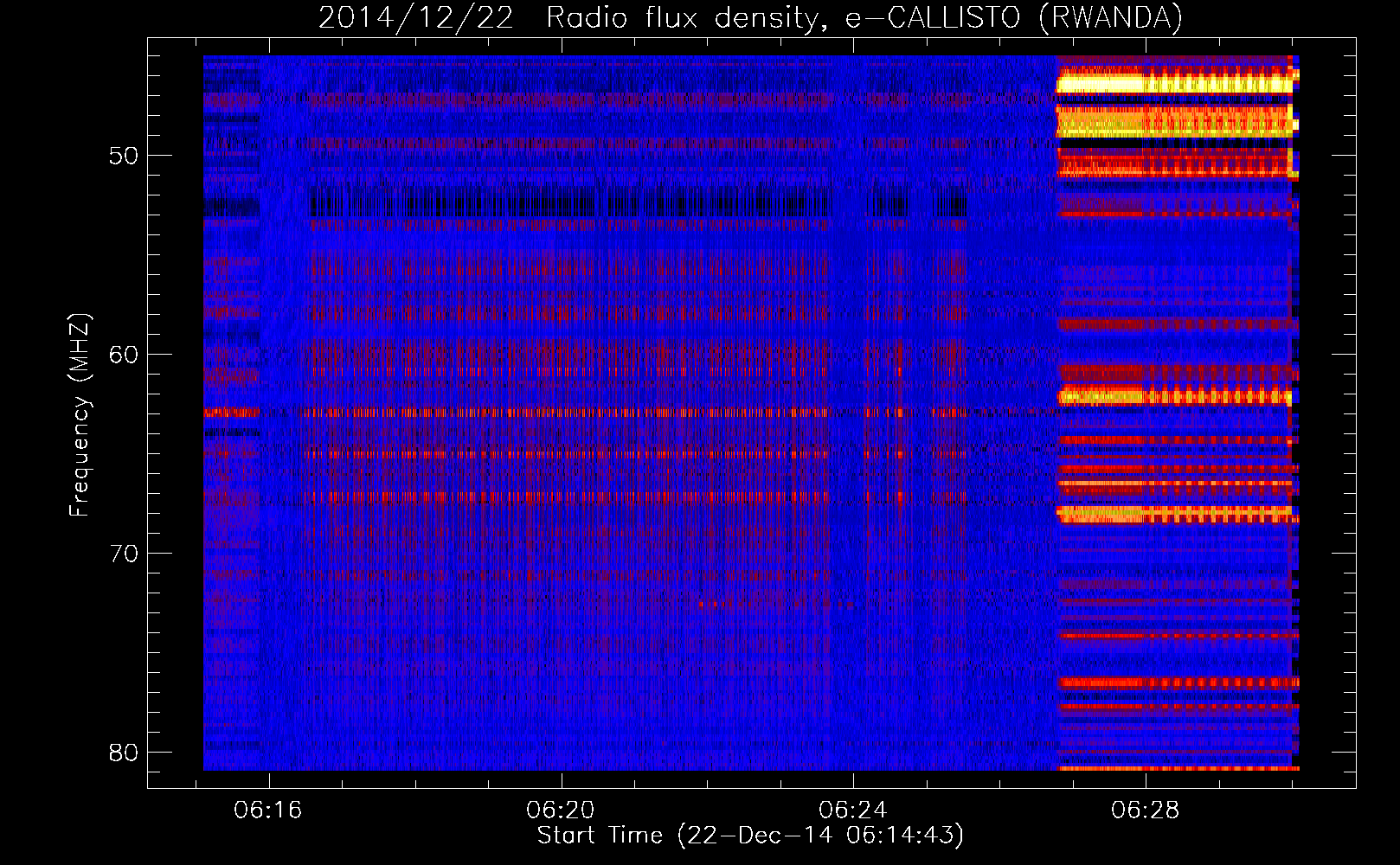The width and height of the screenshot is (1400, 865).
Task: Click the plot title mentioning e-CALLISTO (RWANDA)
Action: [x=750, y=18]
